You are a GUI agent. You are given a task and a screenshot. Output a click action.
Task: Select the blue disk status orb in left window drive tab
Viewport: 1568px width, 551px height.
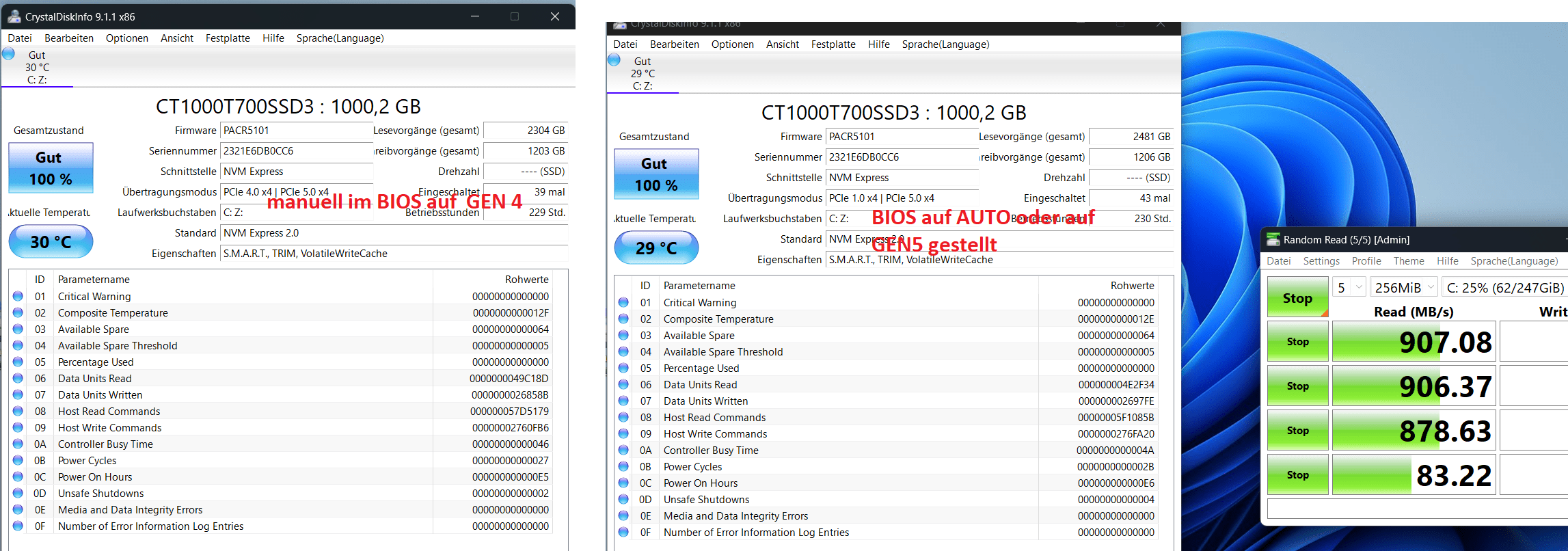click(9, 54)
